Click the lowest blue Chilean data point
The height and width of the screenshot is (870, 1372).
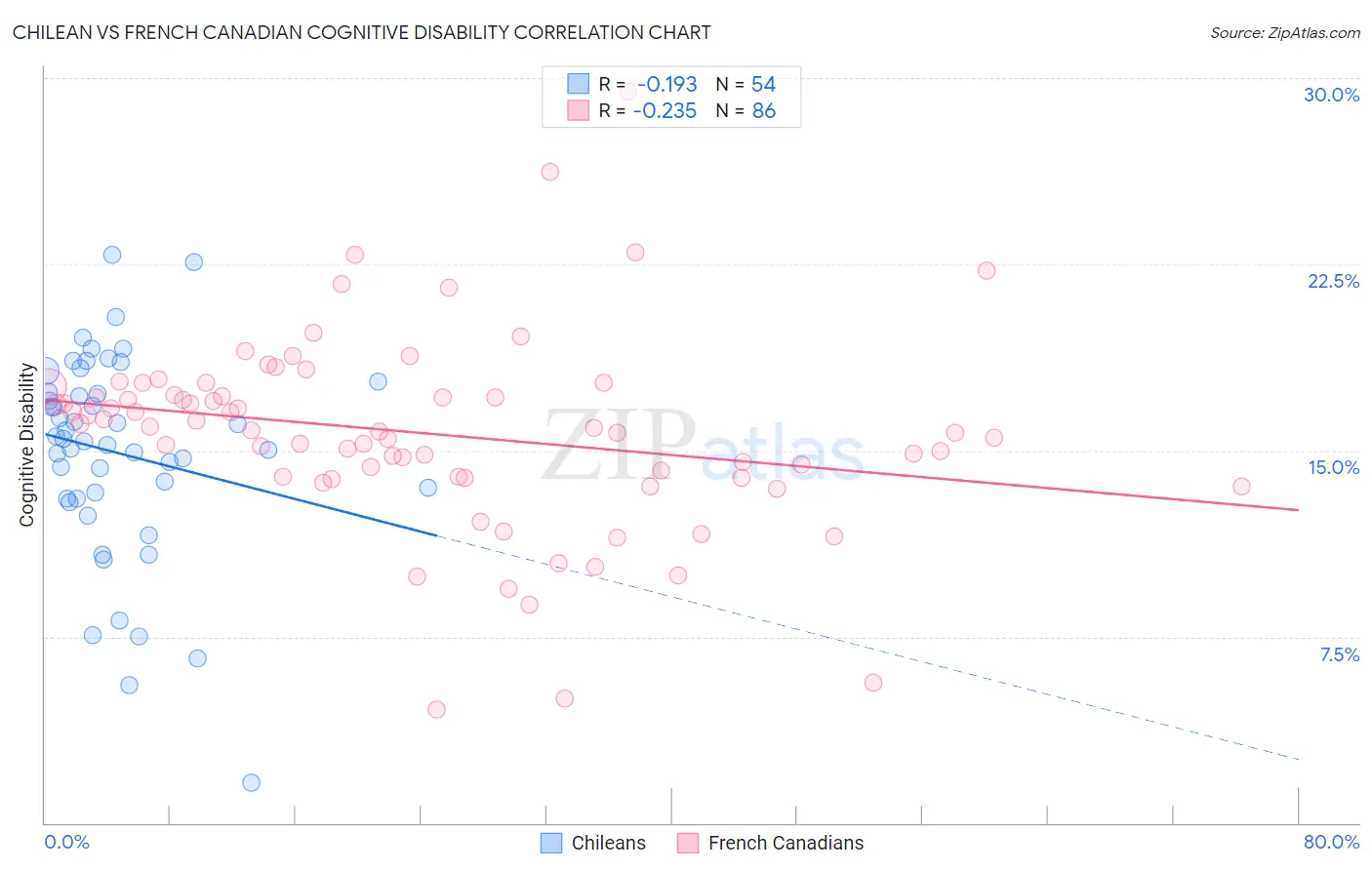(x=251, y=782)
